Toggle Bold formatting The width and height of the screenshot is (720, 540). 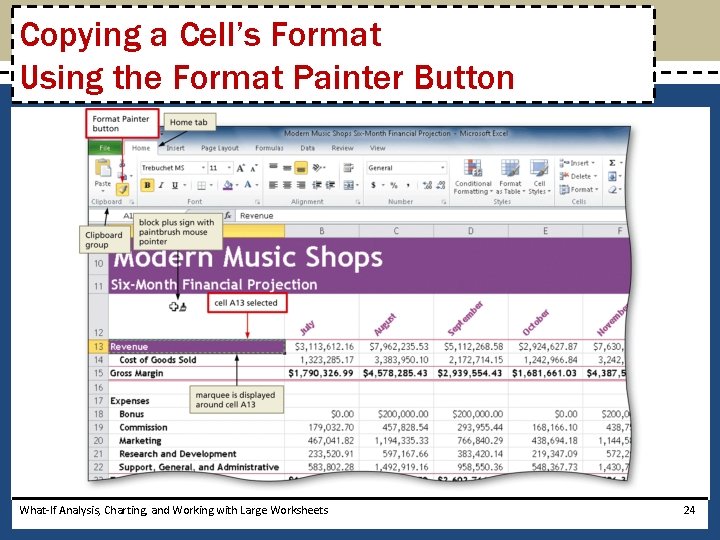[147, 186]
